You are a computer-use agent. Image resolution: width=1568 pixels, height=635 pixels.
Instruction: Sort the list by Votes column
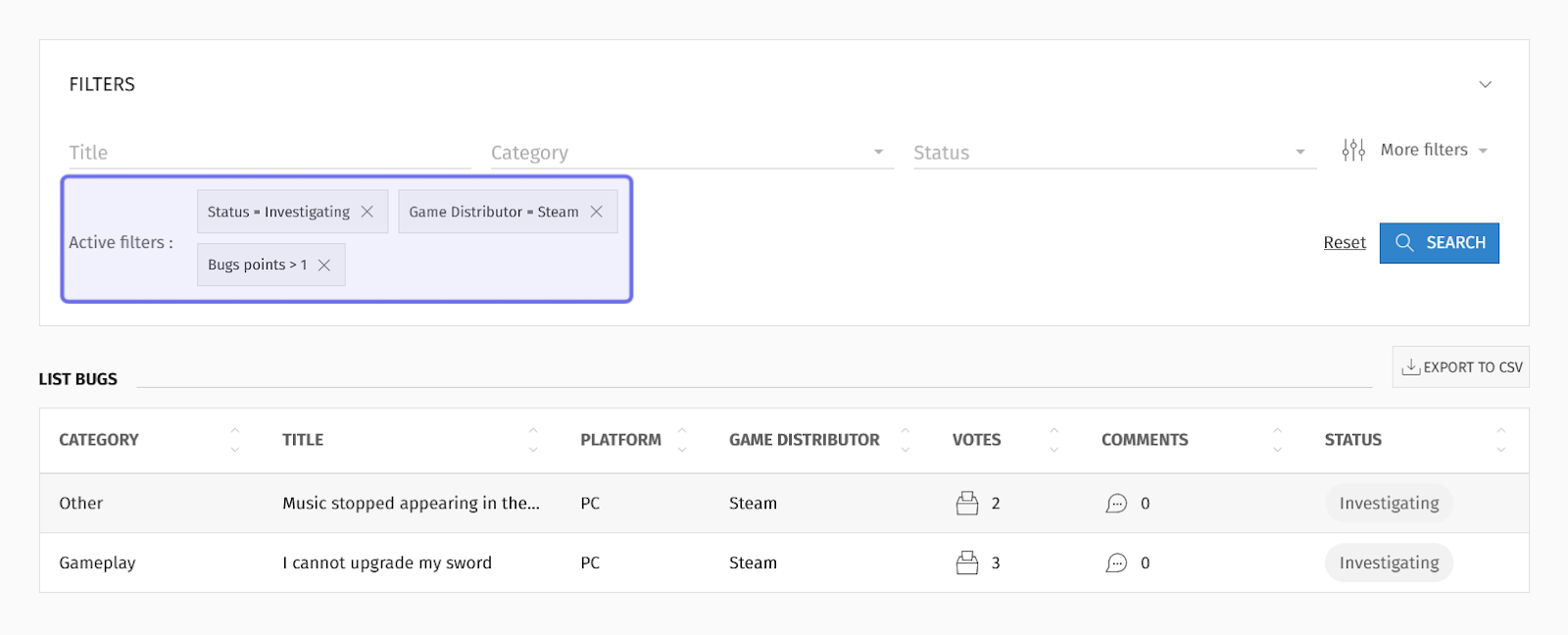[1054, 440]
